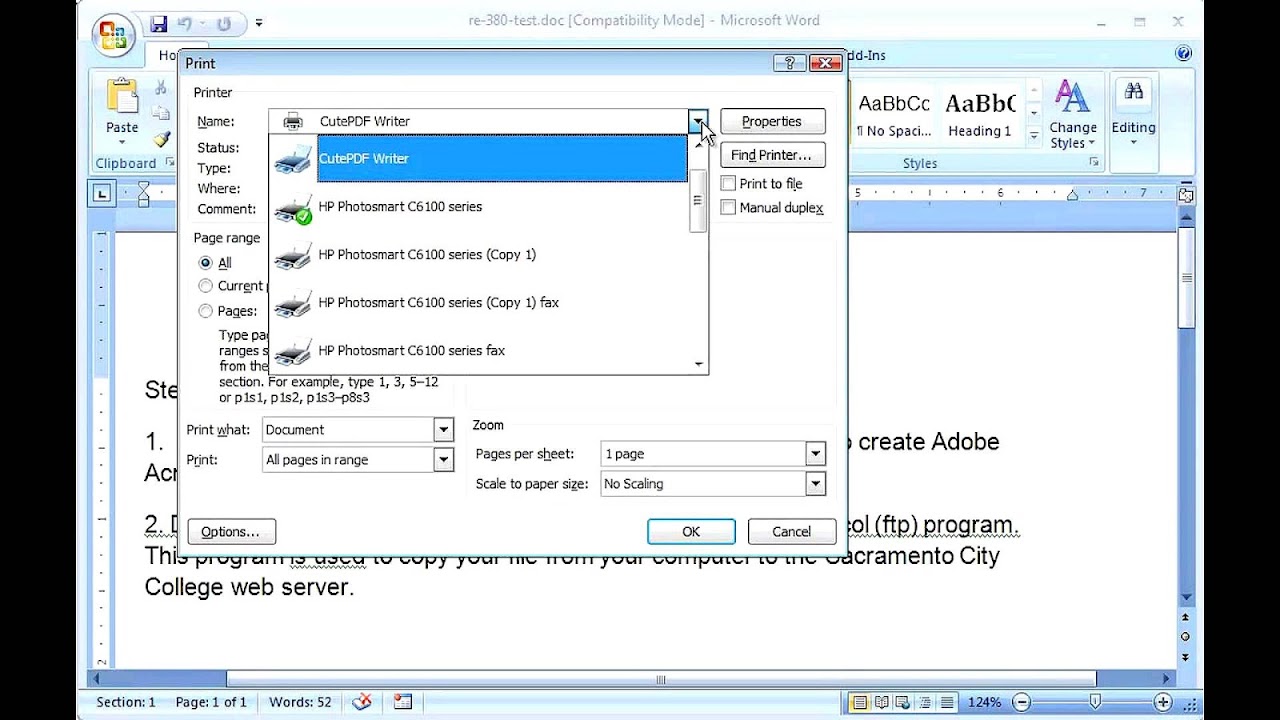This screenshot has width=1280, height=720.
Task: Cancel the Print dialog
Action: coord(791,532)
